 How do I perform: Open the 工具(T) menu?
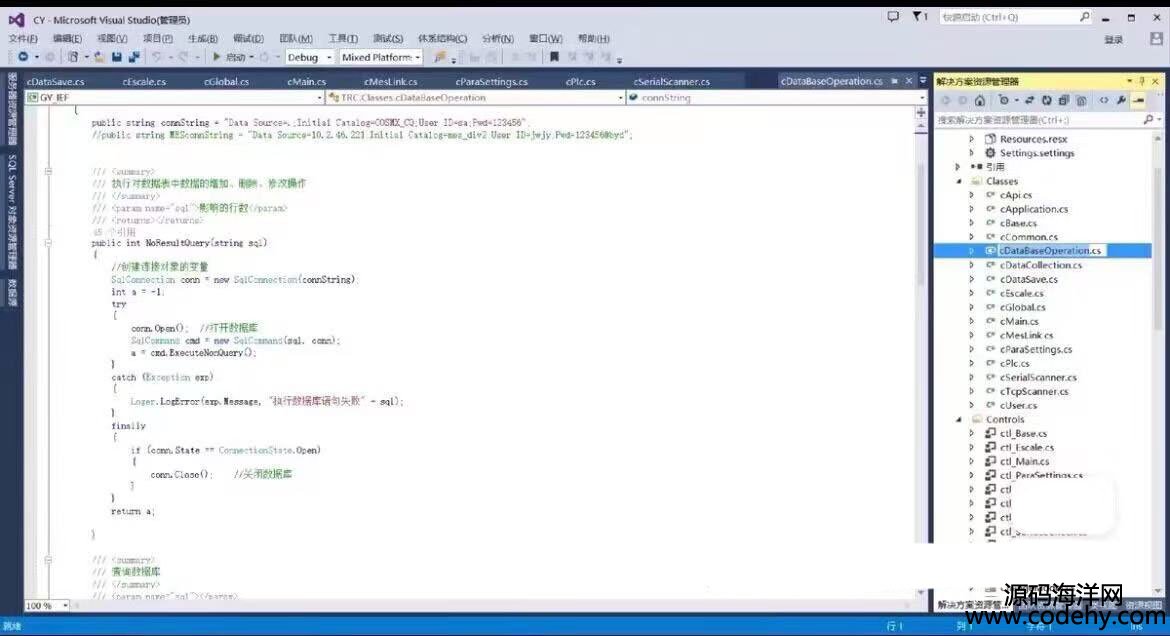pos(342,38)
